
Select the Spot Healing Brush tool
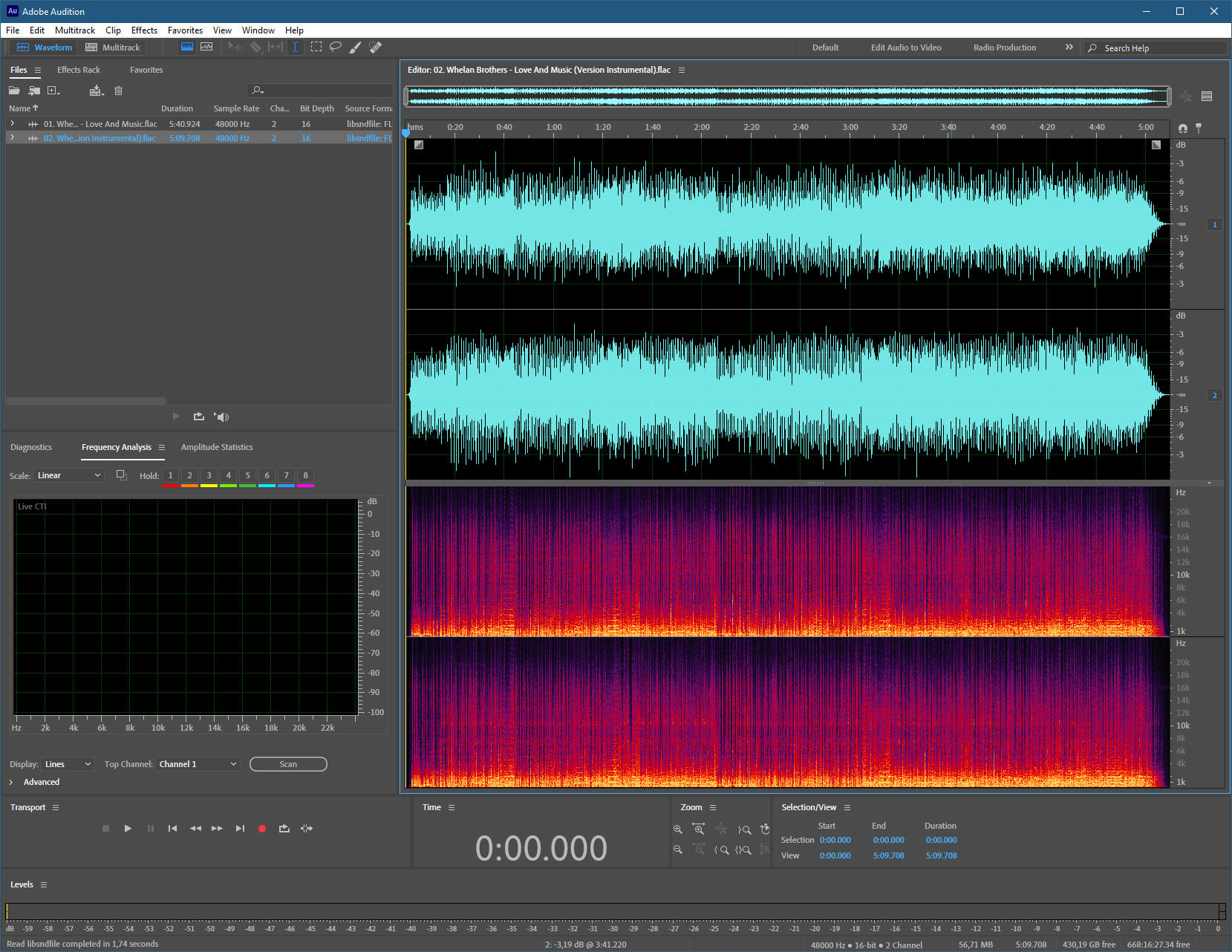click(376, 47)
